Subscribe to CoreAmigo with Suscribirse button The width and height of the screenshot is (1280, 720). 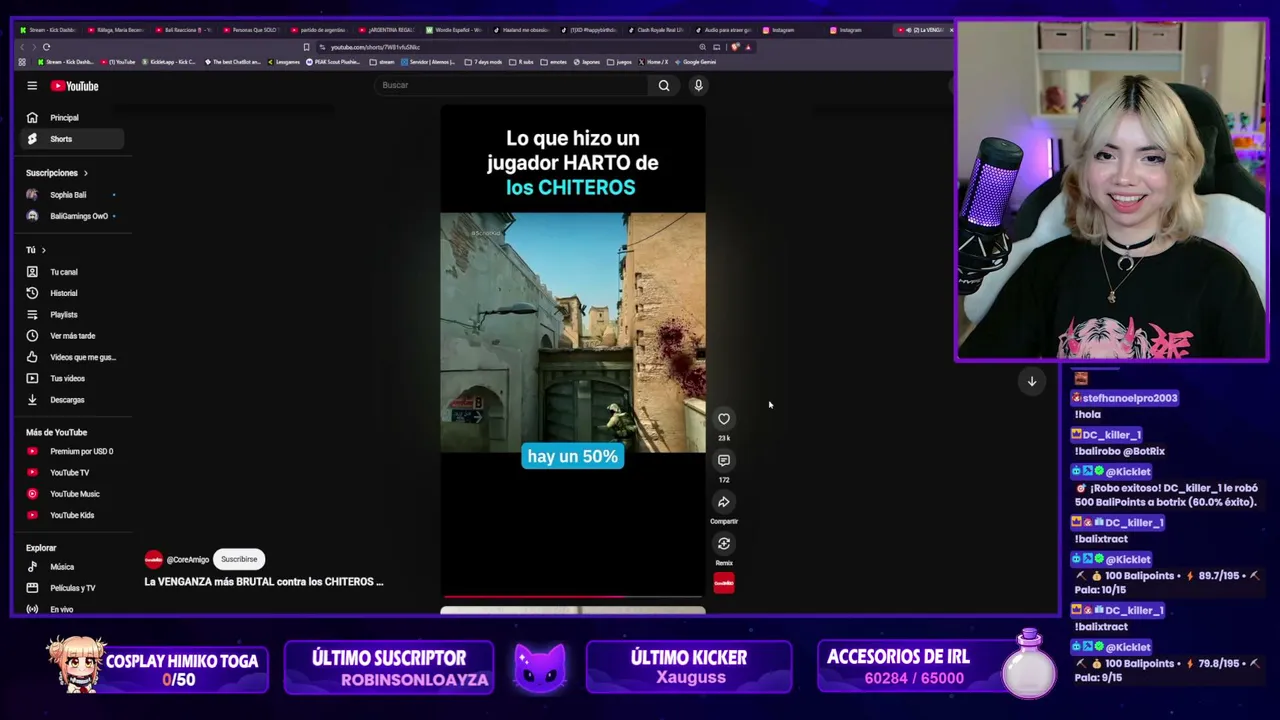(x=239, y=559)
